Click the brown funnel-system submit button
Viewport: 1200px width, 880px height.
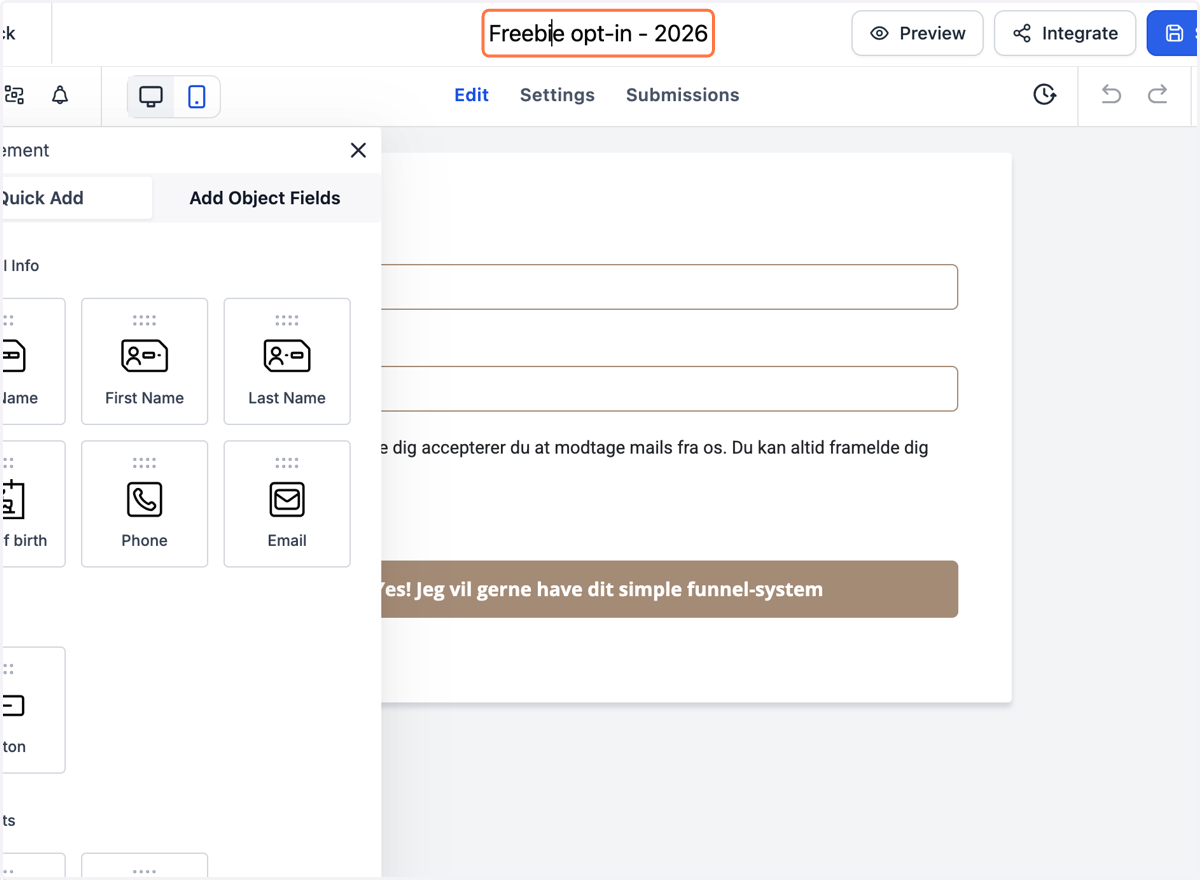(669, 589)
